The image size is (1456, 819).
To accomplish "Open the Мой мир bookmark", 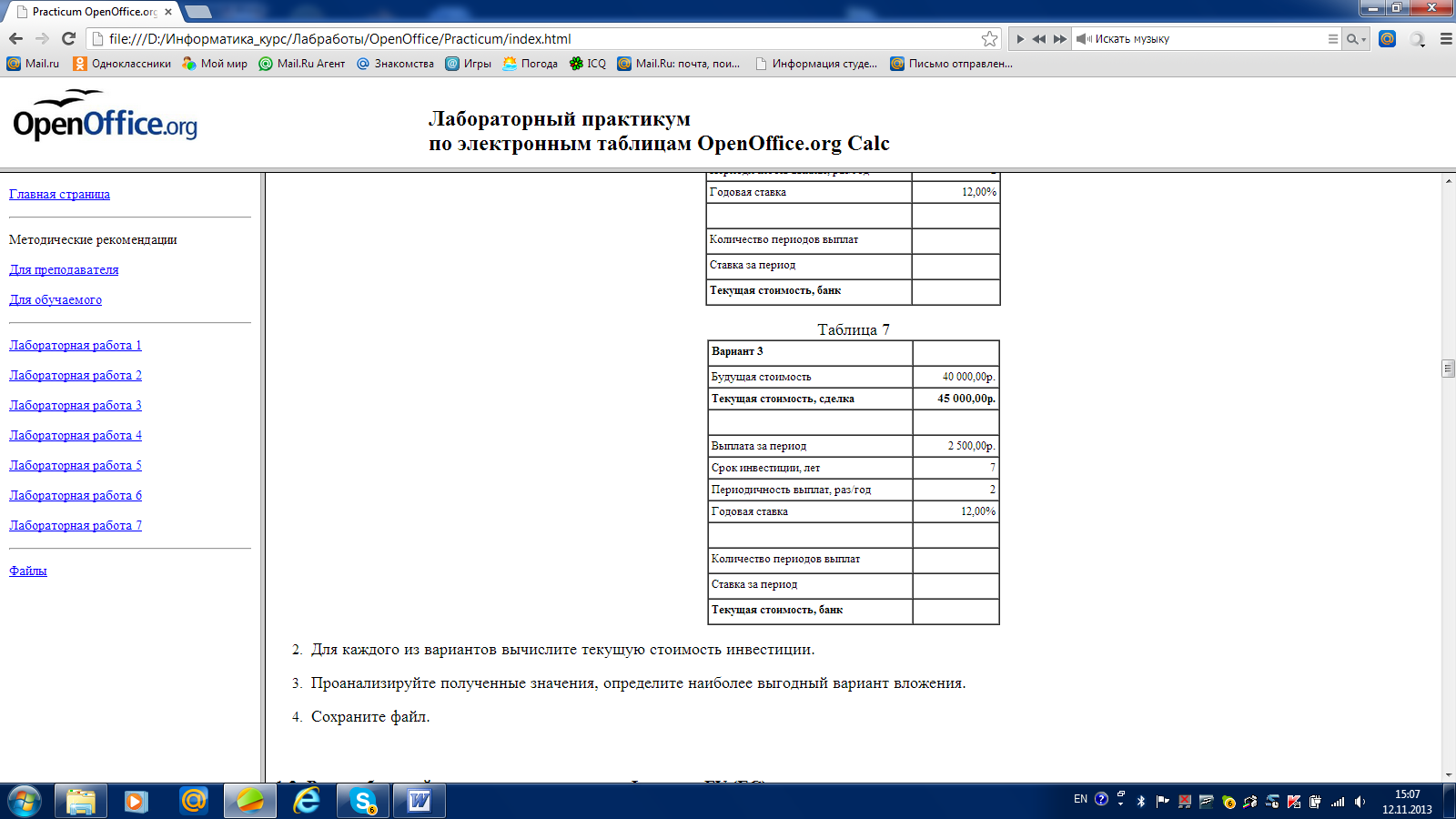I will click(215, 64).
